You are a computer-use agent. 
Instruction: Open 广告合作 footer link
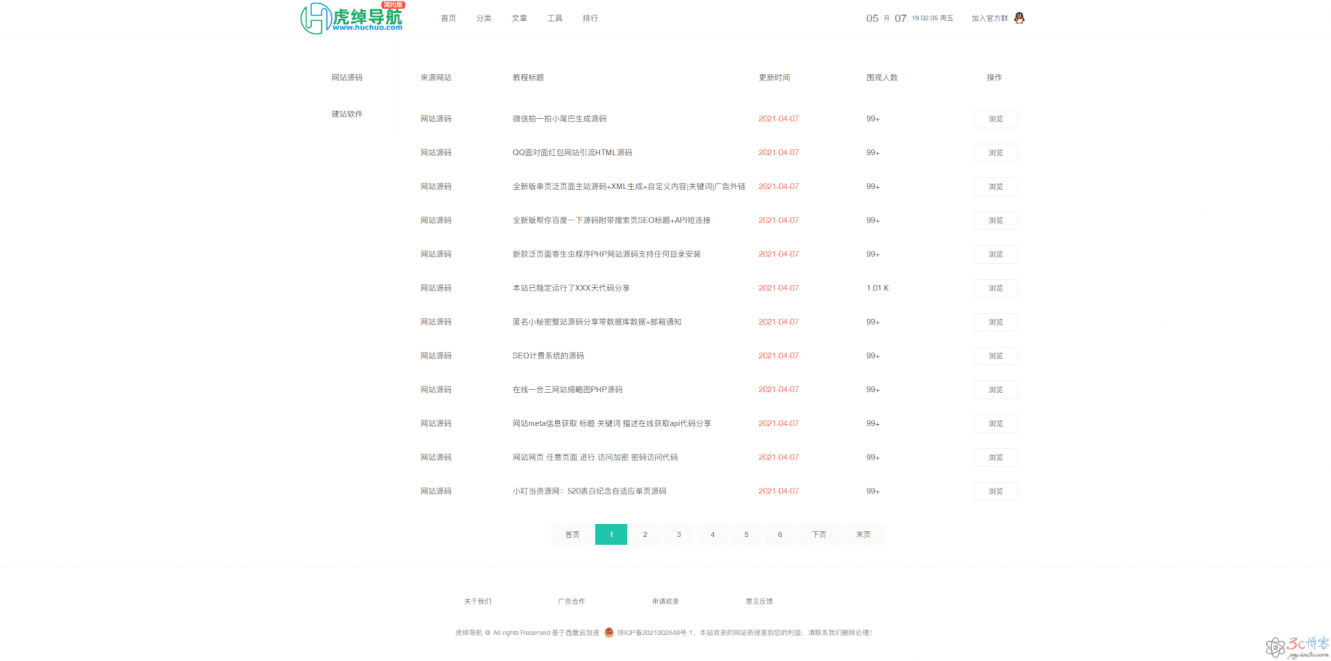click(x=572, y=601)
